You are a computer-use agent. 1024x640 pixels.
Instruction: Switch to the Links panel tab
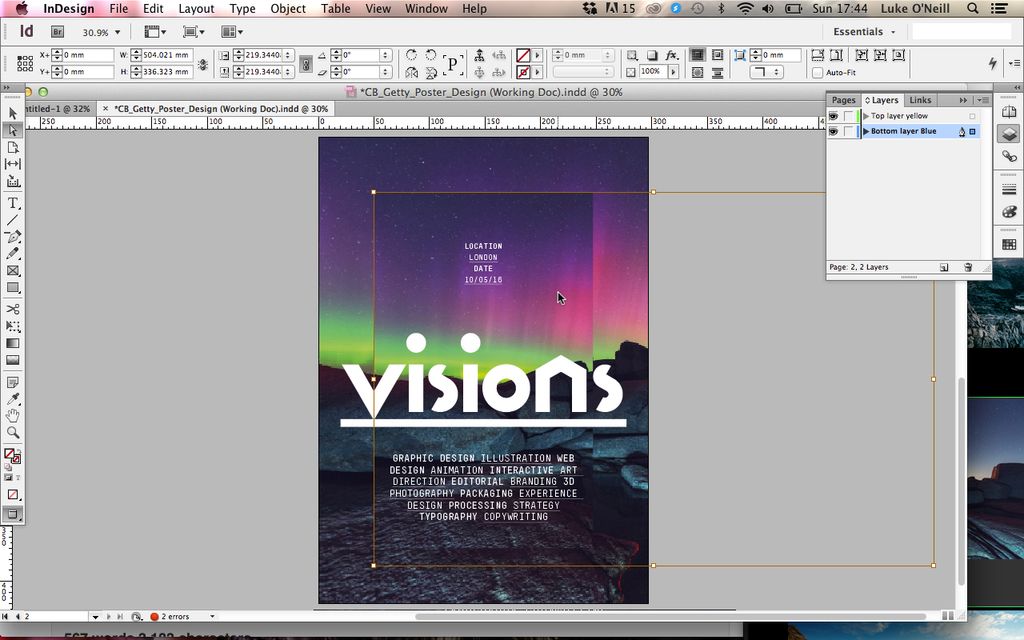coord(921,100)
